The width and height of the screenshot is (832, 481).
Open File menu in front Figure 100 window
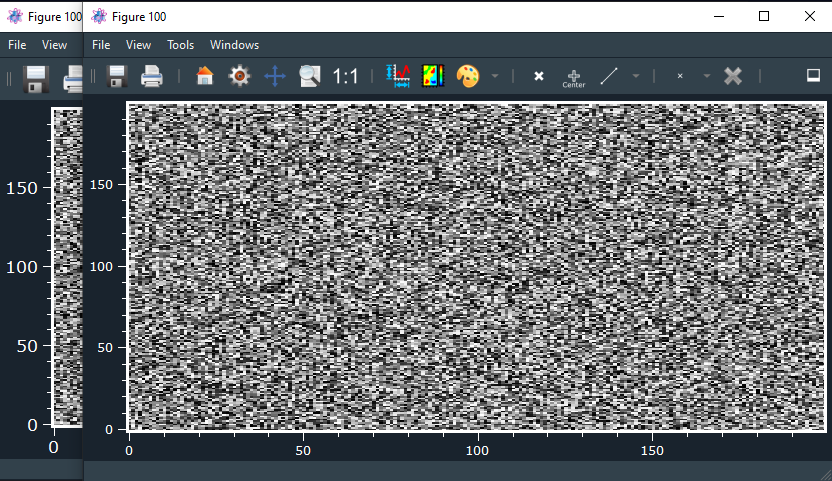101,45
